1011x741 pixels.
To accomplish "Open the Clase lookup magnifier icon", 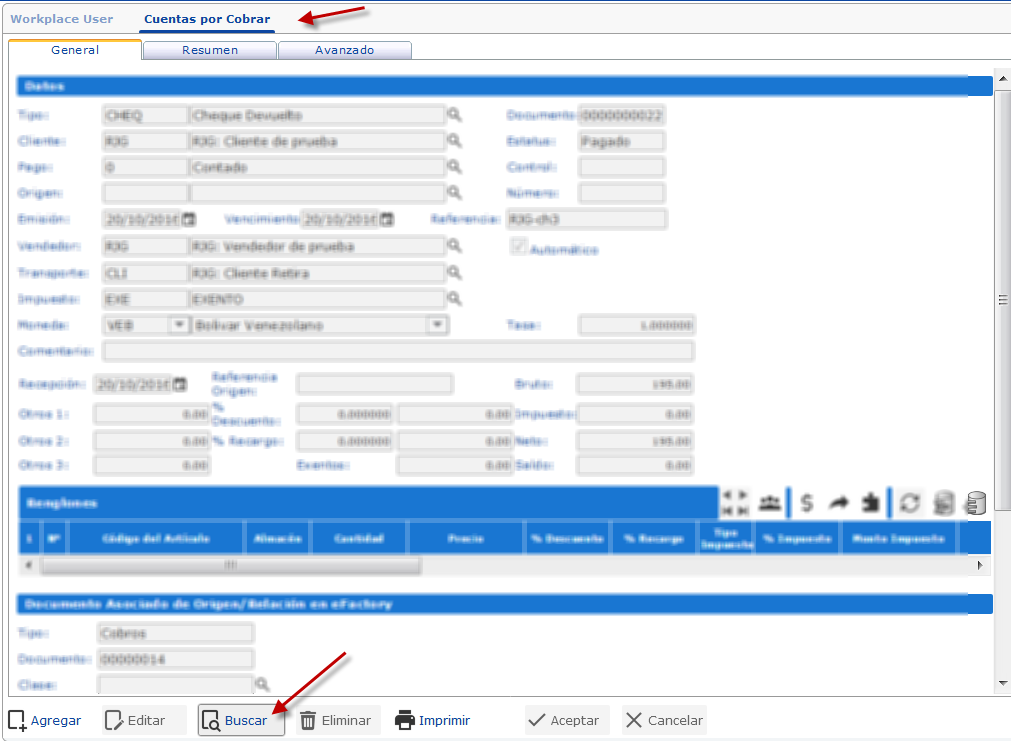I will click(x=262, y=684).
